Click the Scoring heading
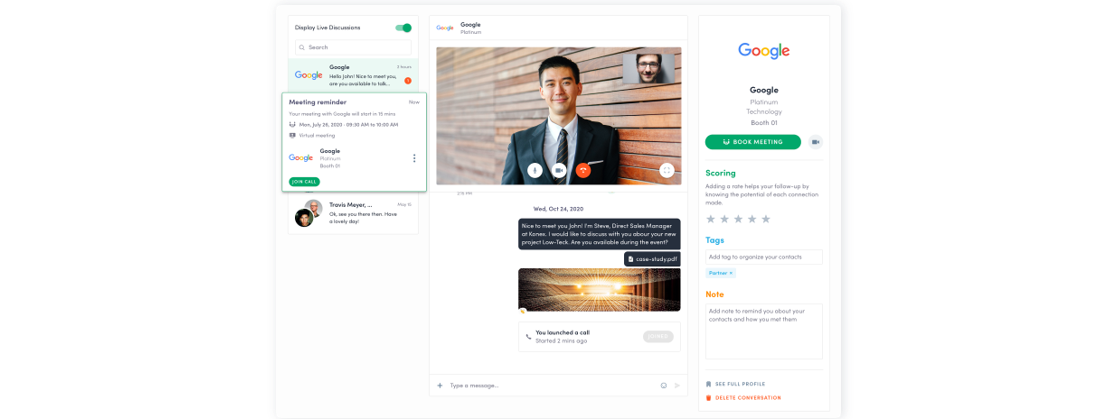1120x419 pixels. pos(720,173)
